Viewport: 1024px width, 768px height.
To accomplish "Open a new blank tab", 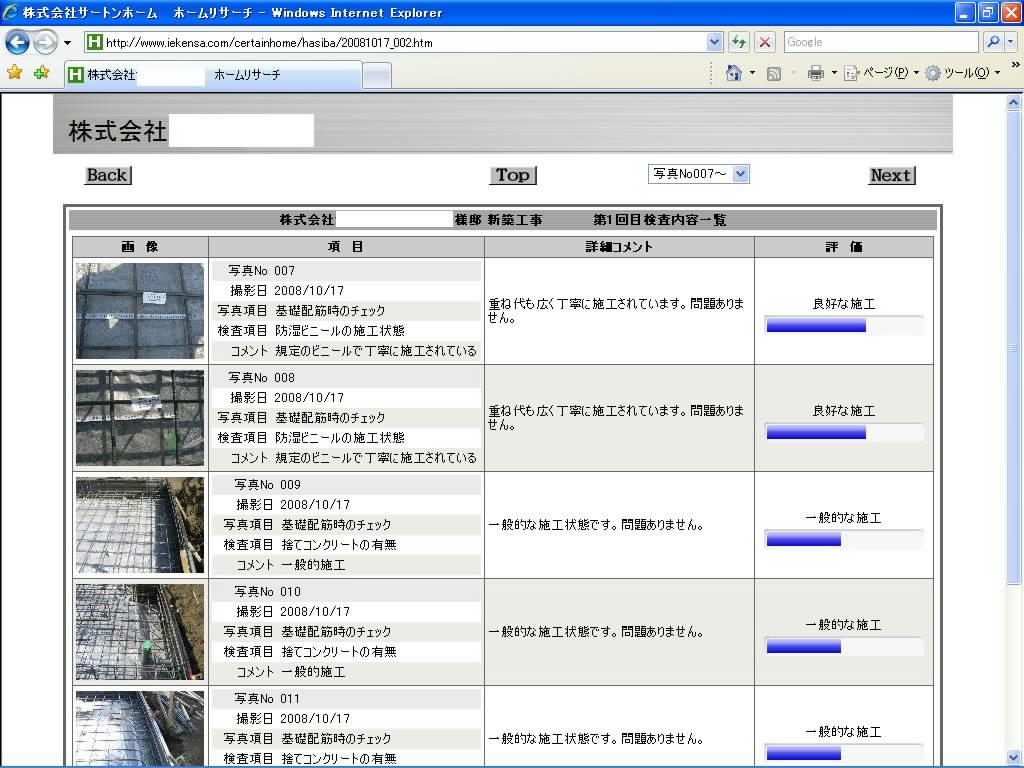I will tap(377, 76).
